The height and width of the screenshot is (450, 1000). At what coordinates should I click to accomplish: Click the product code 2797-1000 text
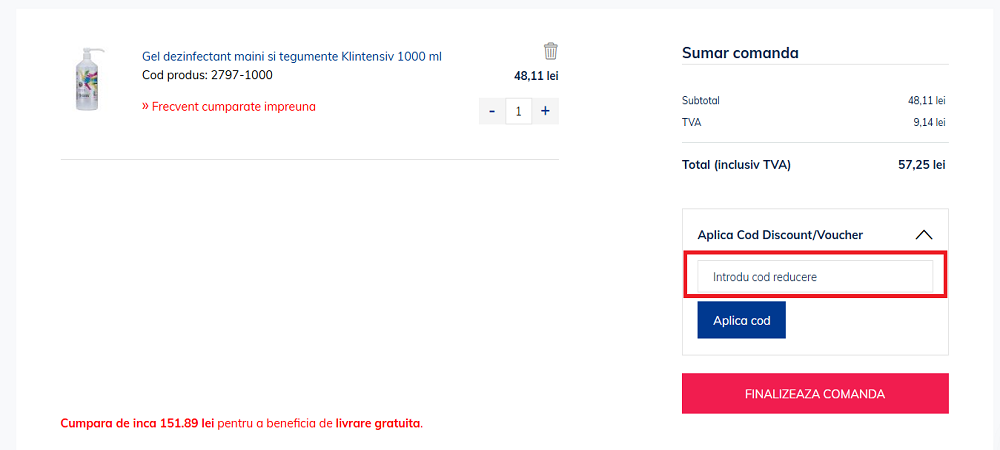point(207,75)
